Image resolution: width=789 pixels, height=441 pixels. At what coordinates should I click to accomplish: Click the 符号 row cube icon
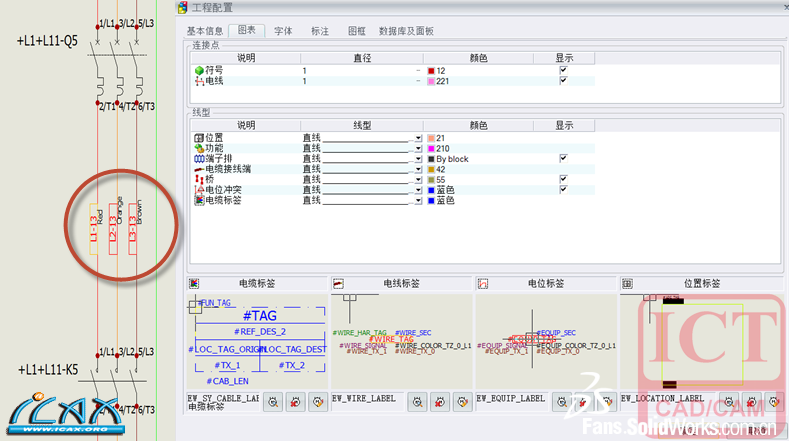coord(199,70)
